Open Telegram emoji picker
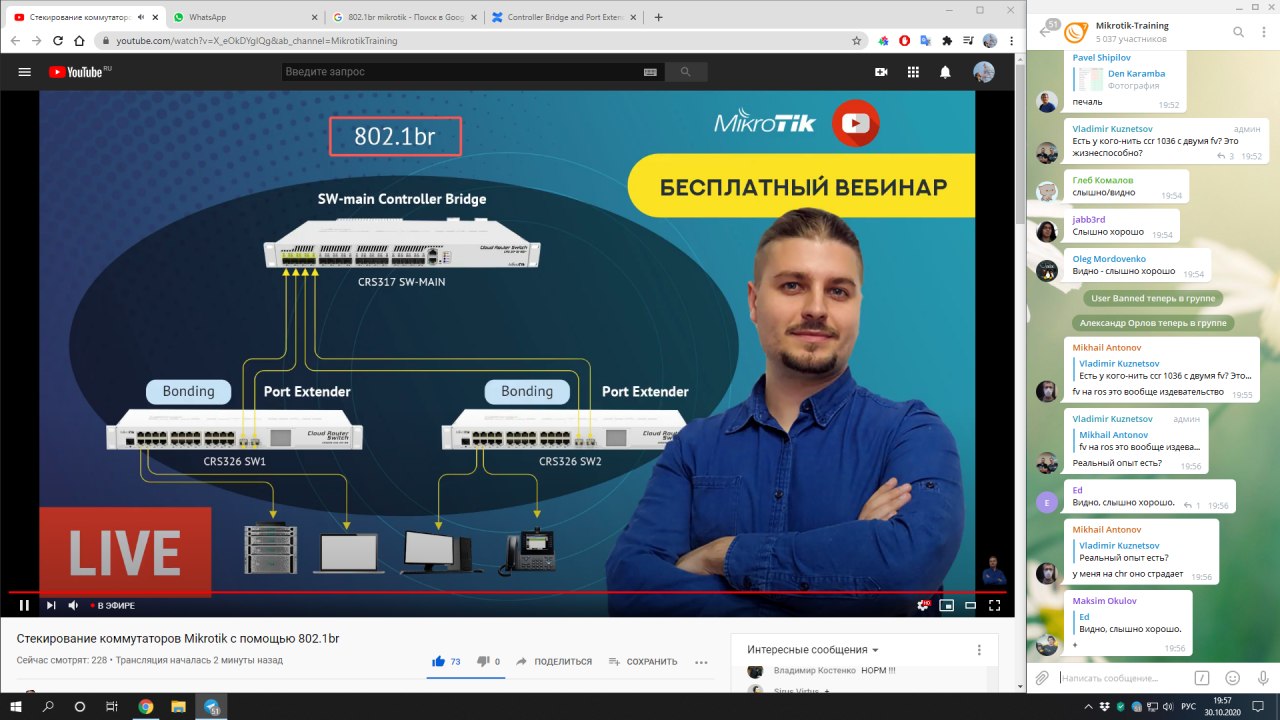 1233,677
